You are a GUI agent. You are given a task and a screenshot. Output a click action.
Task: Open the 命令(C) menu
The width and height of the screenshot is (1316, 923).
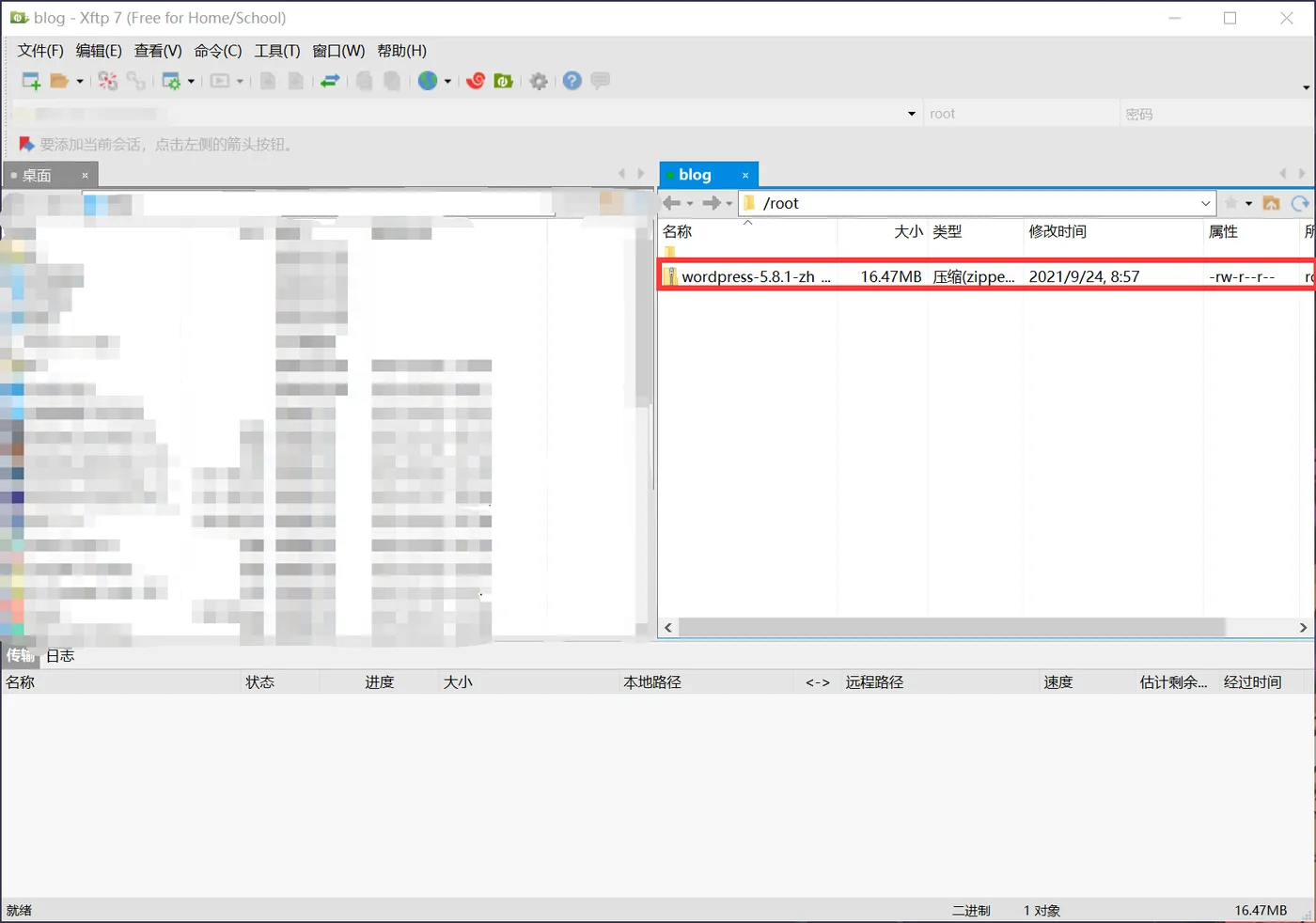click(218, 51)
